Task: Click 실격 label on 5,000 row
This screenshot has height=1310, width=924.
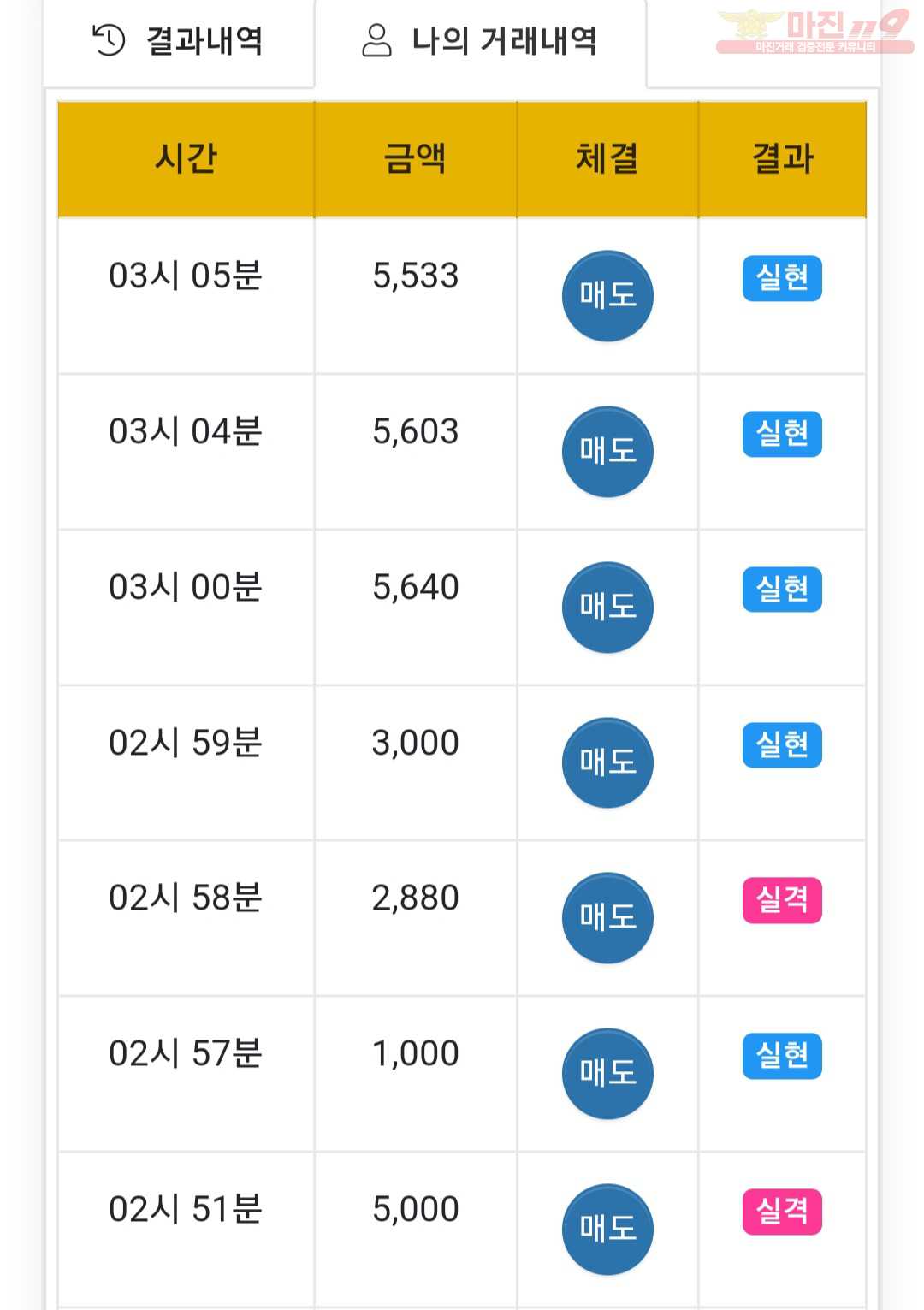Action: click(x=782, y=1212)
